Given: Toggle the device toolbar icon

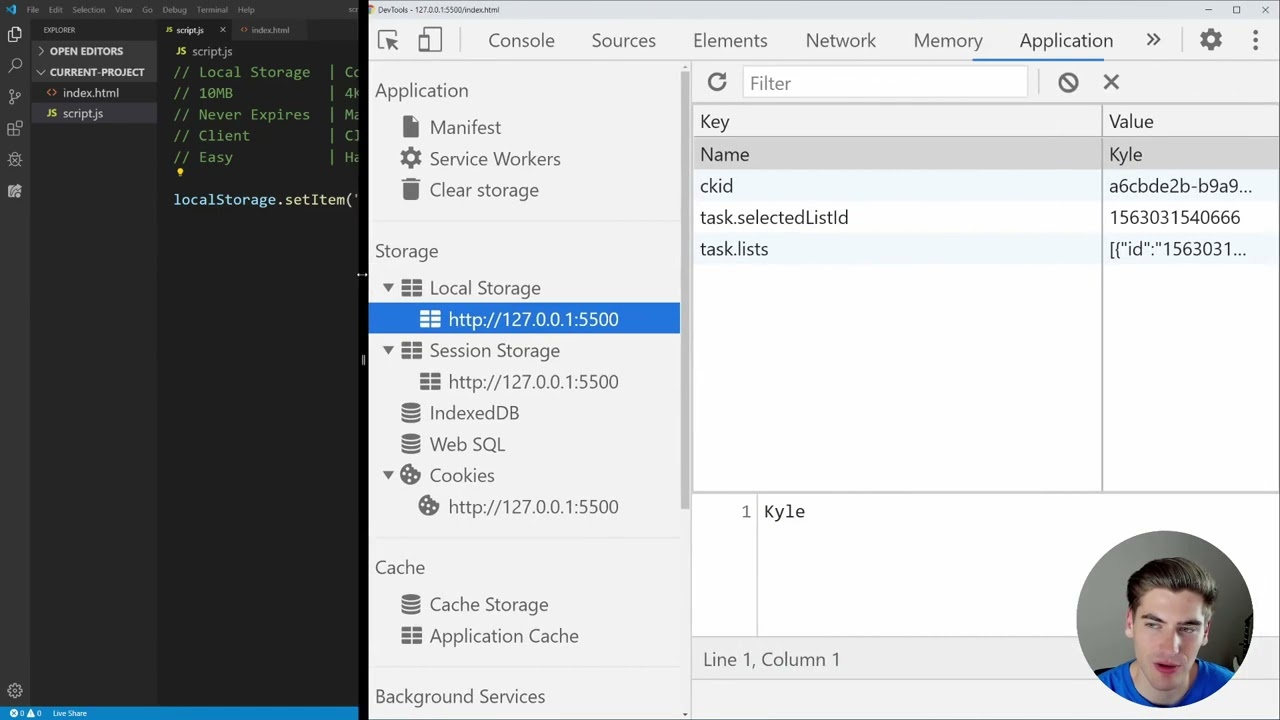Looking at the screenshot, I should point(430,40).
